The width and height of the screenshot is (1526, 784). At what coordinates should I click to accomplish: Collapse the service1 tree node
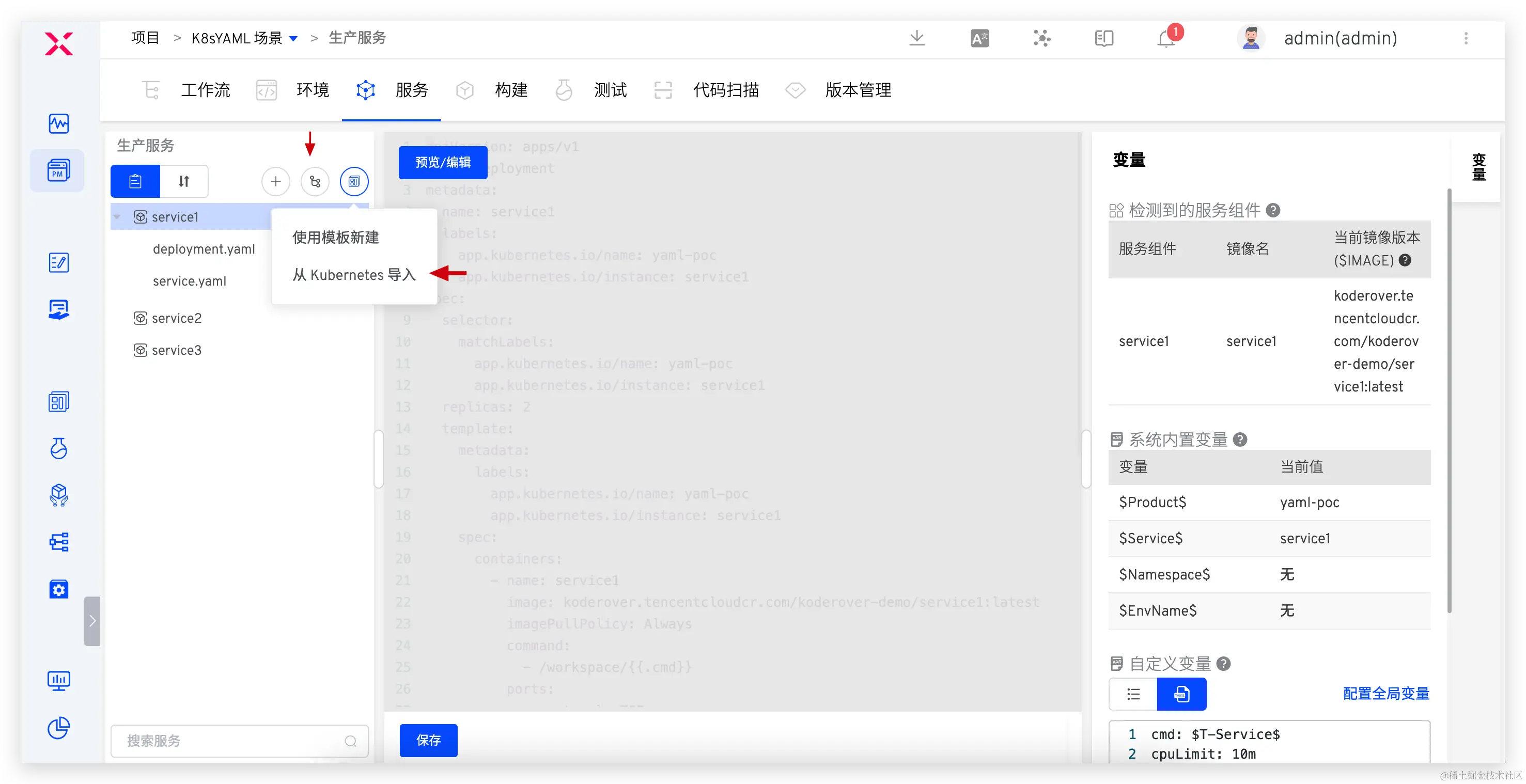click(x=117, y=217)
